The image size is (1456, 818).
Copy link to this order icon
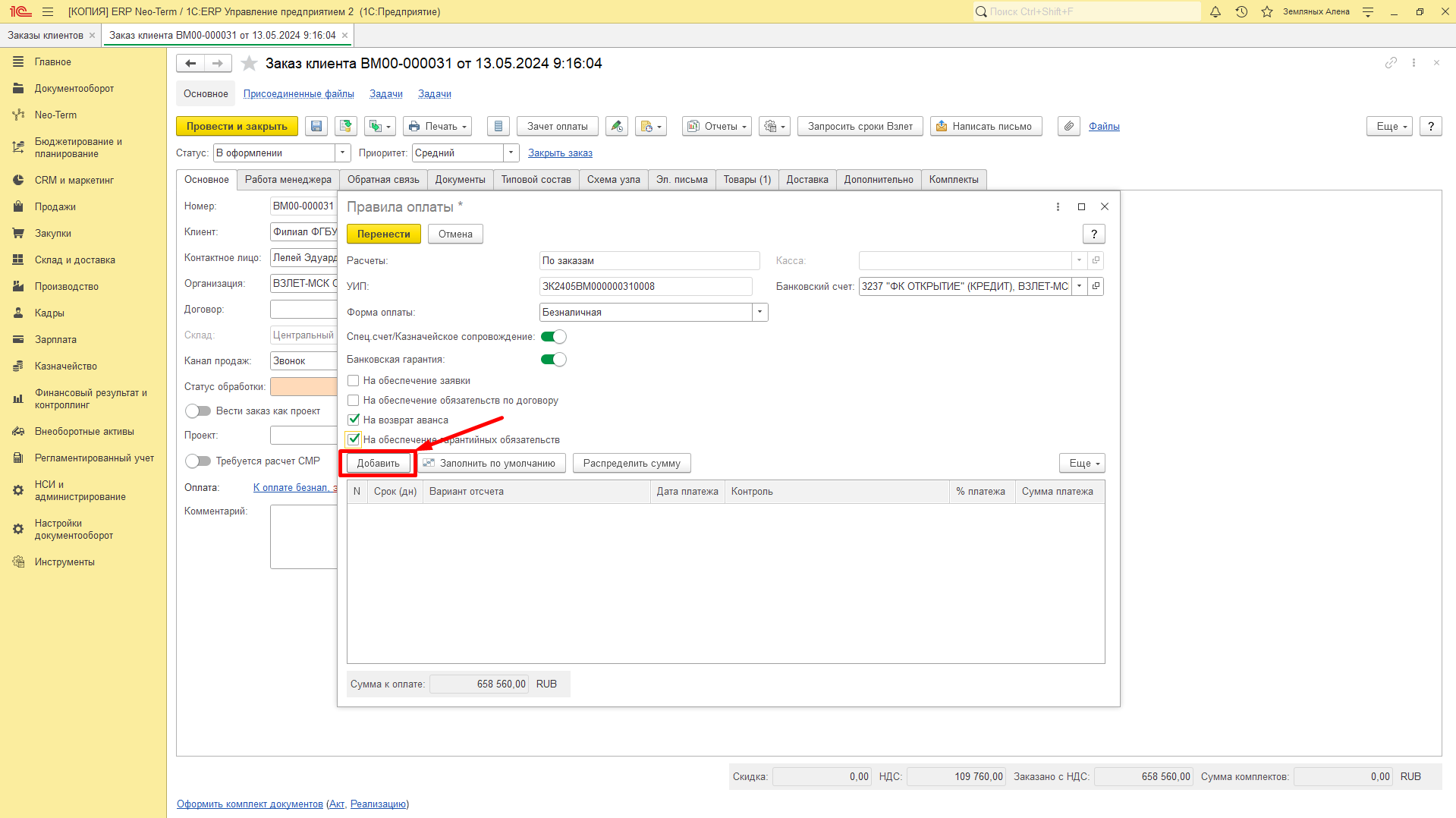1391,63
